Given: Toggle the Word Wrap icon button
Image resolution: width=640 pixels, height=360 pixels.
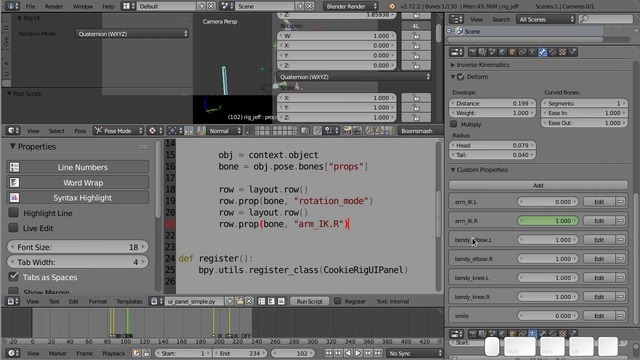Looking at the screenshot, I should (x=14, y=182).
